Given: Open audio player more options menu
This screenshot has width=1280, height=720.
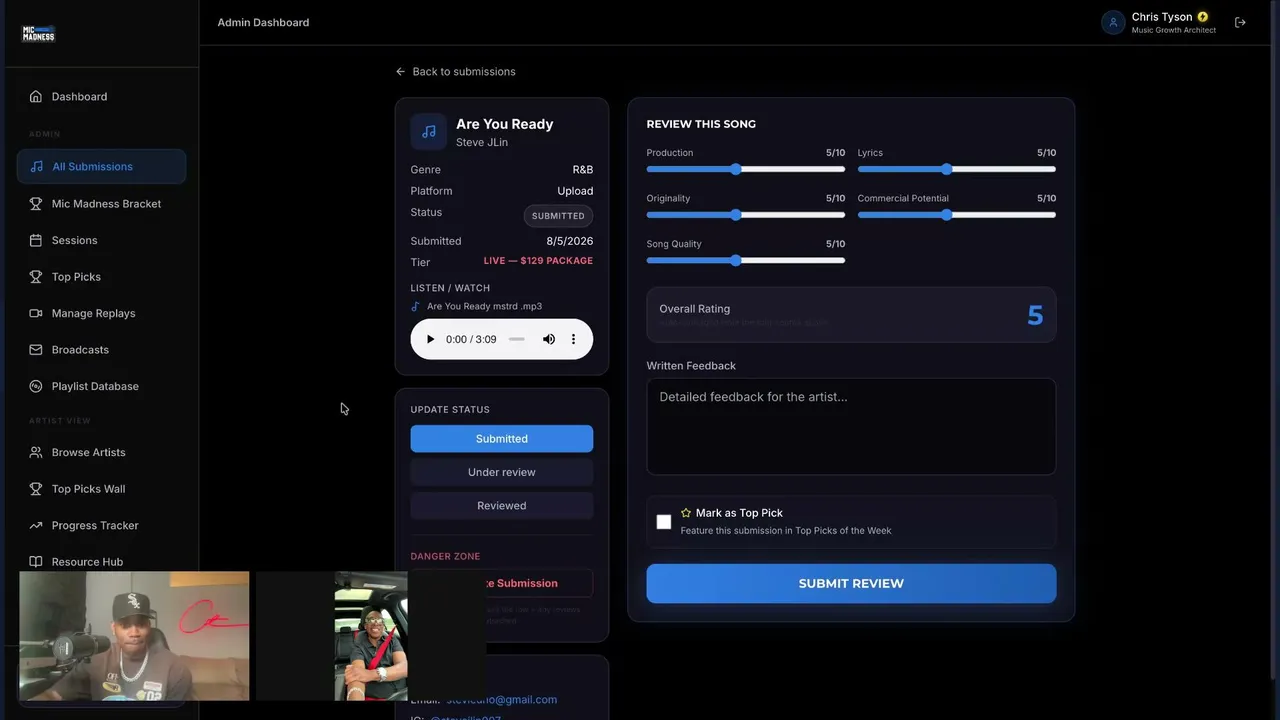Looking at the screenshot, I should coord(573,339).
